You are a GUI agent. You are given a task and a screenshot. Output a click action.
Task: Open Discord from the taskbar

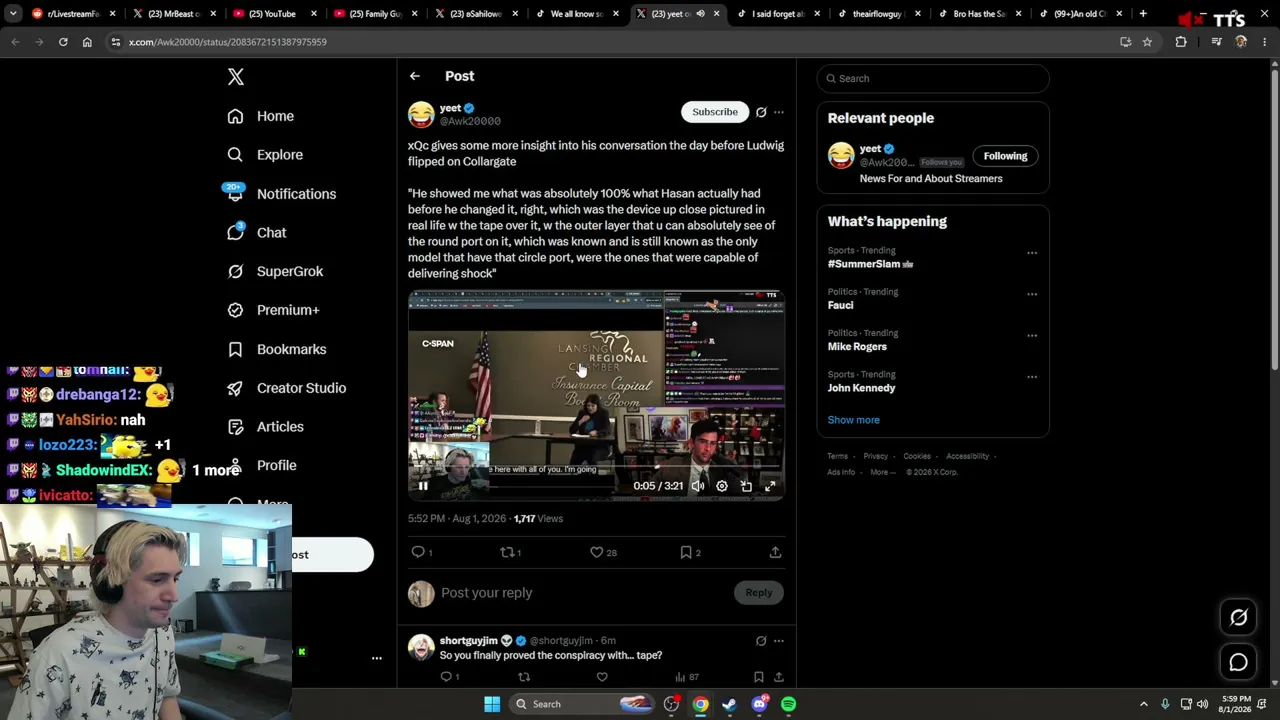point(759,704)
